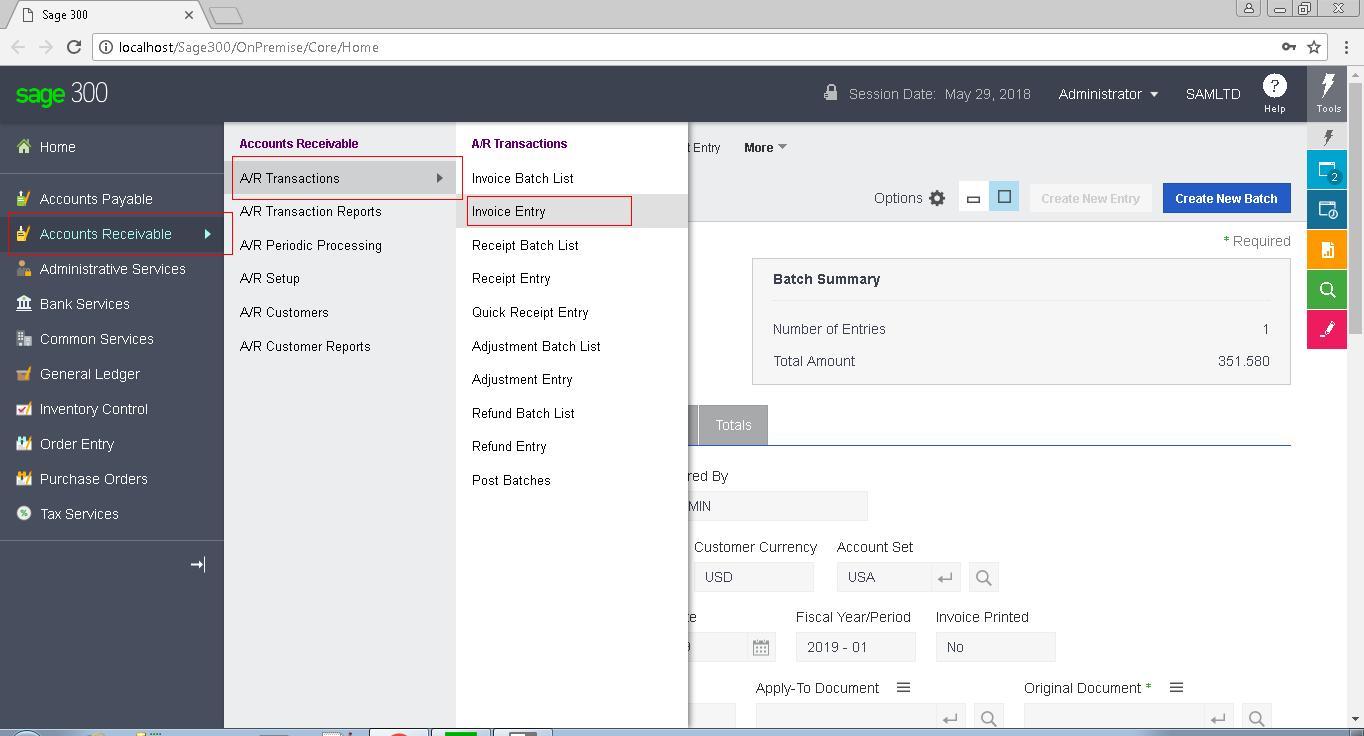Click the Accounts Payable module icon

click(24, 199)
